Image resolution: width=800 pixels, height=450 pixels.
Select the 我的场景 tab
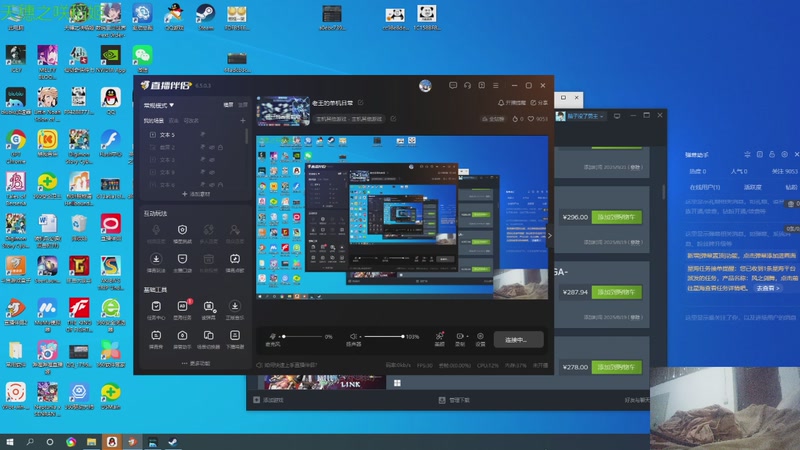coord(154,121)
